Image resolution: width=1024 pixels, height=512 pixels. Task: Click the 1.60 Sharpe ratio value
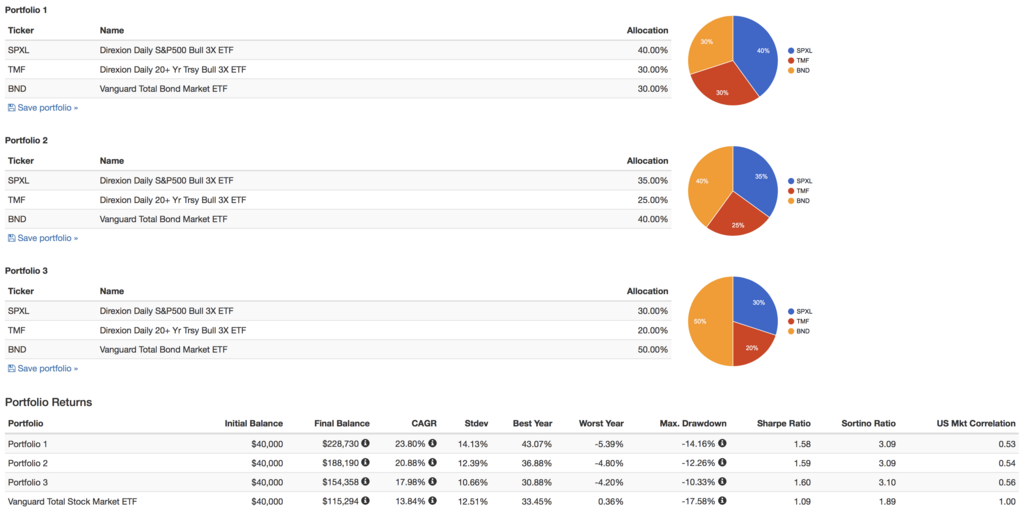click(803, 482)
